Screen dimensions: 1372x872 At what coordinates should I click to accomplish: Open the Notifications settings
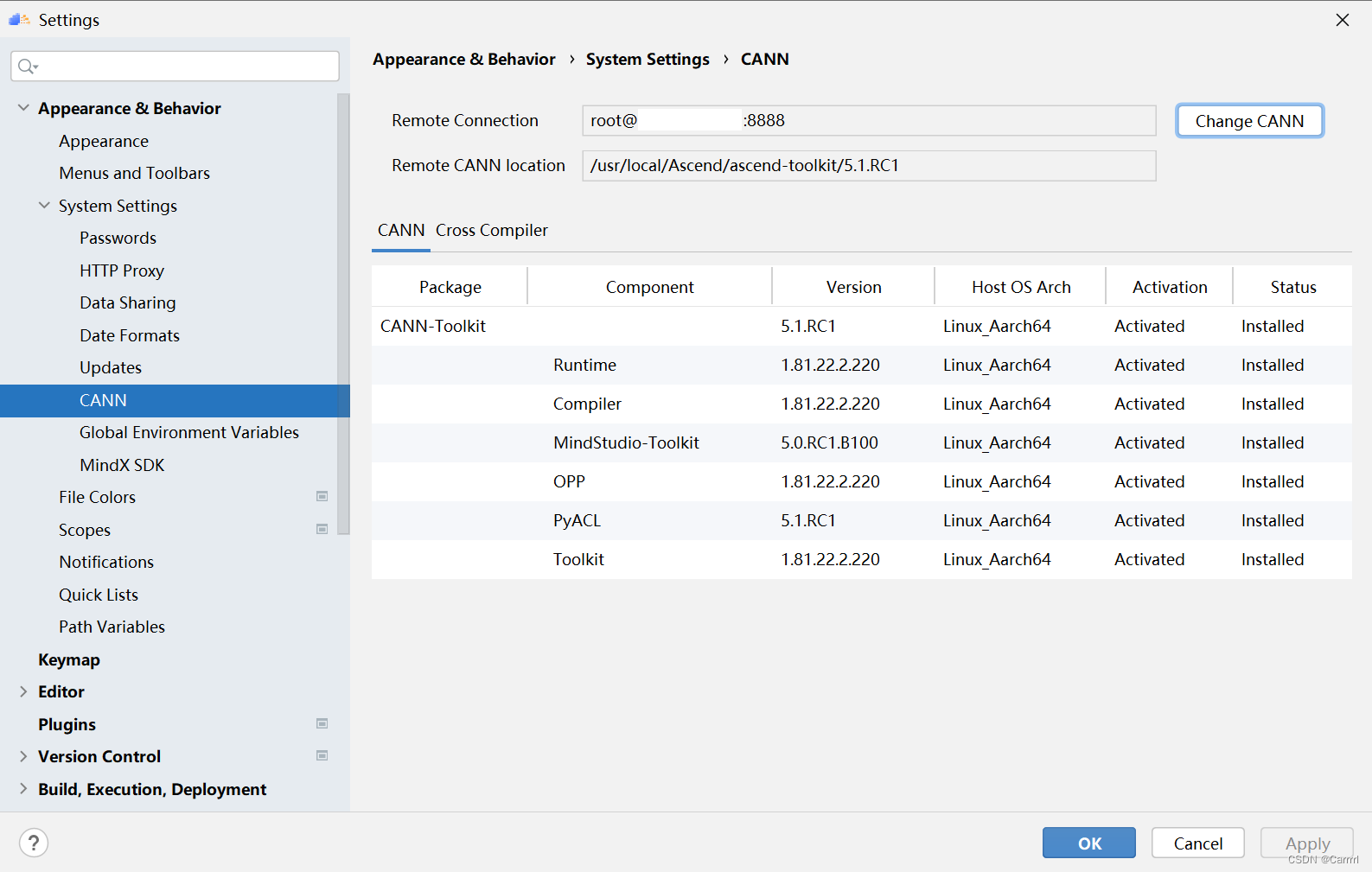(x=106, y=562)
